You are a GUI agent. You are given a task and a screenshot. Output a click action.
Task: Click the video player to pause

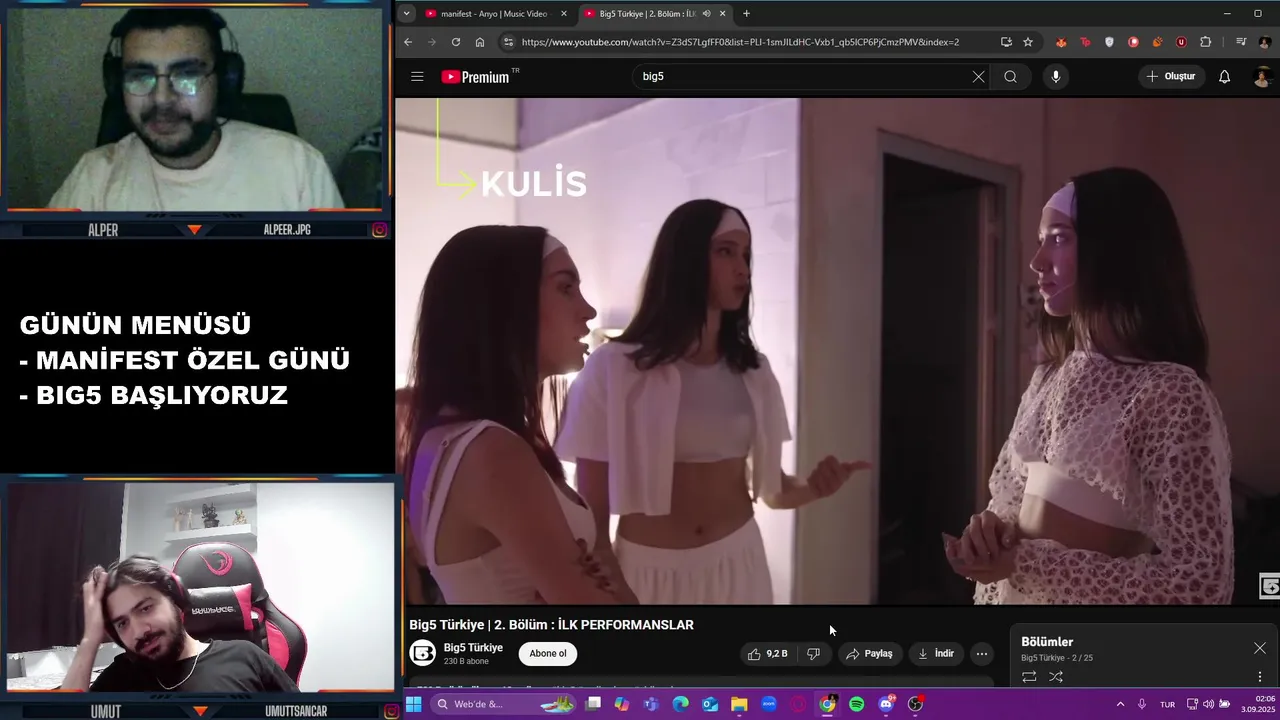coord(837,351)
